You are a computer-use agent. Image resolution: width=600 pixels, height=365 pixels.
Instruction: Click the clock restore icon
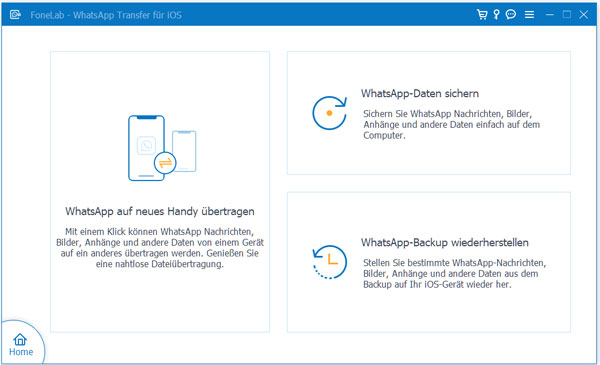coord(329,262)
